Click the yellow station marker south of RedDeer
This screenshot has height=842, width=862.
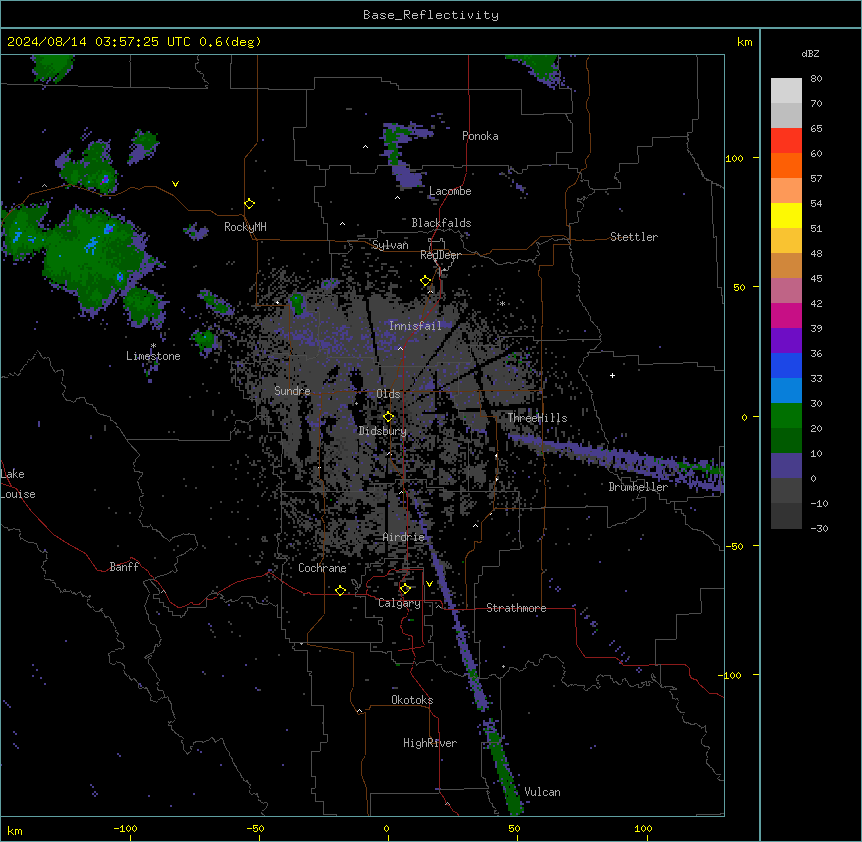tap(426, 281)
